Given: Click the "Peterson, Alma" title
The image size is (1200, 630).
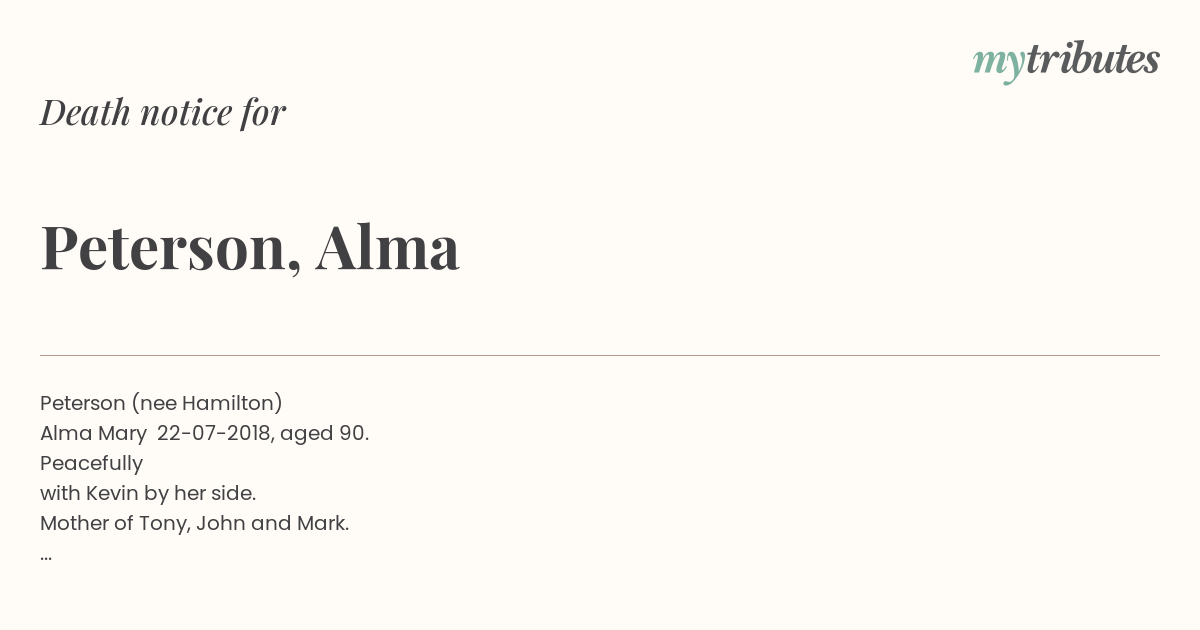Looking at the screenshot, I should pos(250,247).
